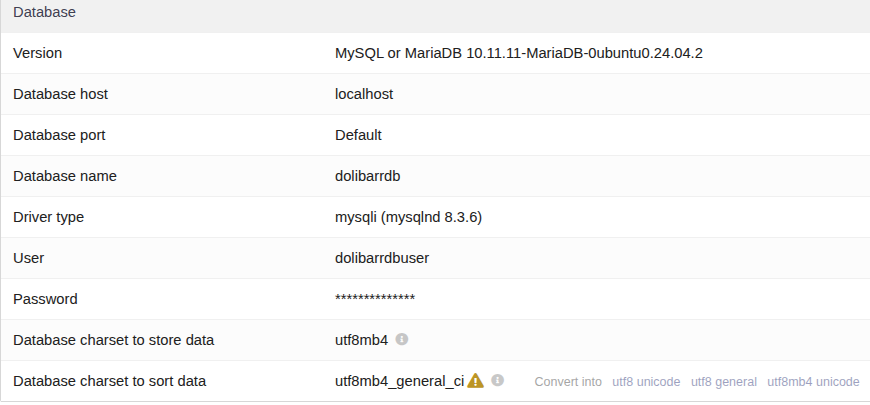Click the localhost database host value

[x=364, y=94]
